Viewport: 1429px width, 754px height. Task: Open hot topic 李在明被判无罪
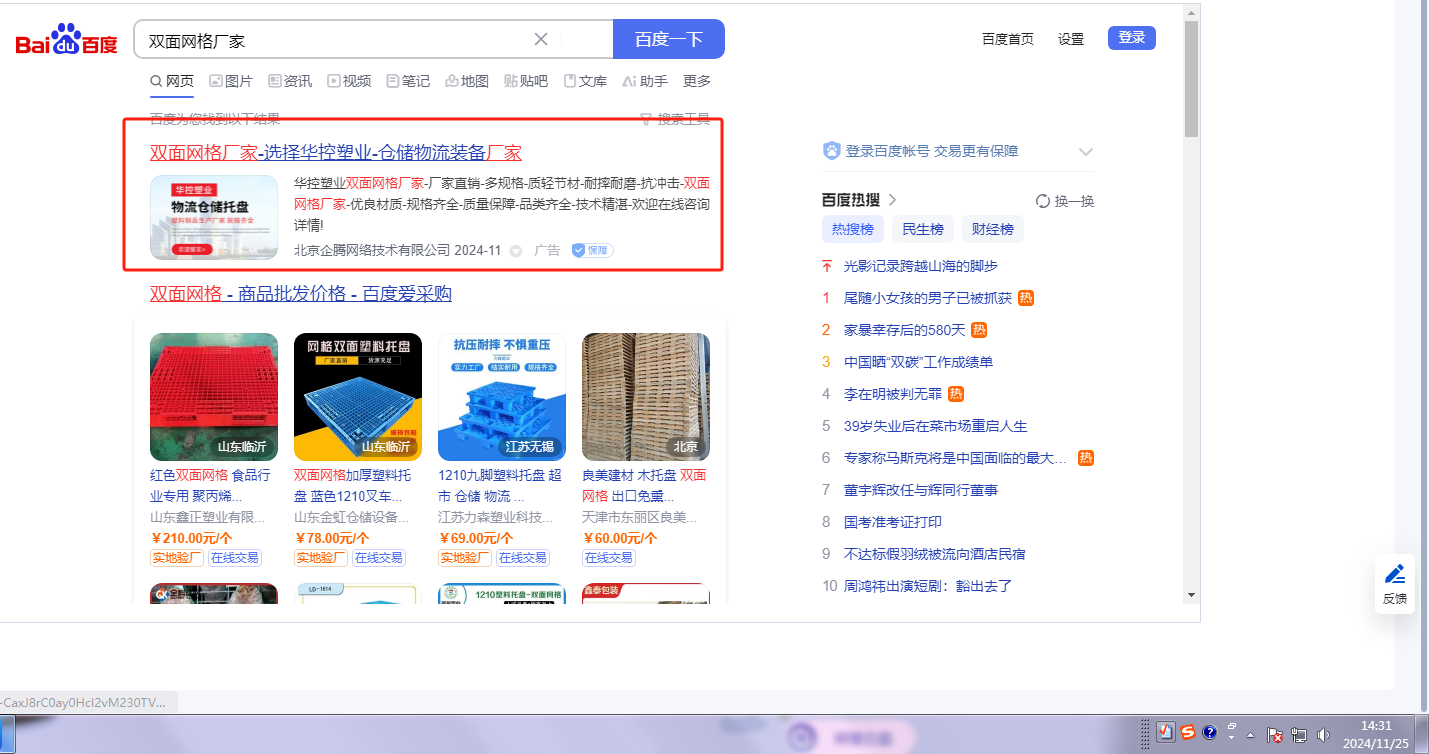[x=893, y=394]
